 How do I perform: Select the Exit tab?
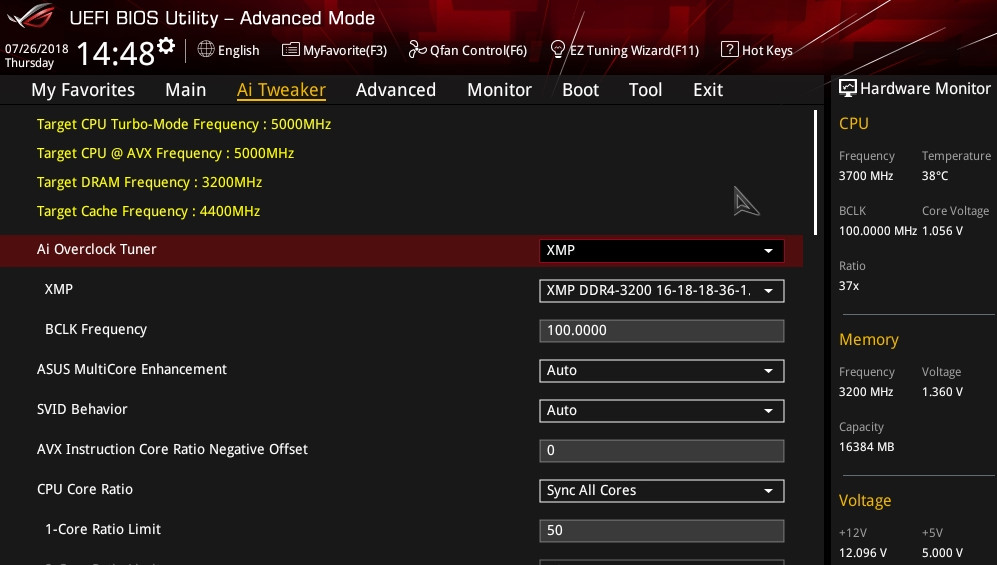[708, 90]
